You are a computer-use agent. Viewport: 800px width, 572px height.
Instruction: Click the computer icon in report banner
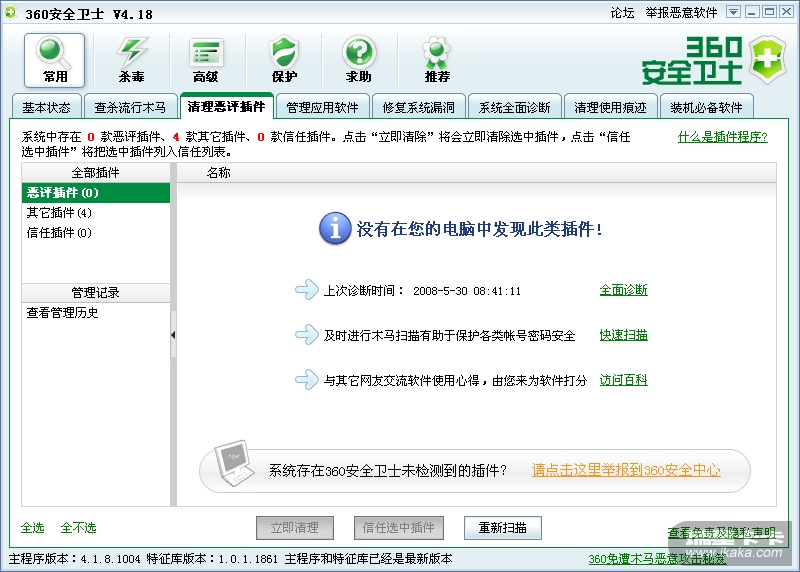click(x=234, y=462)
